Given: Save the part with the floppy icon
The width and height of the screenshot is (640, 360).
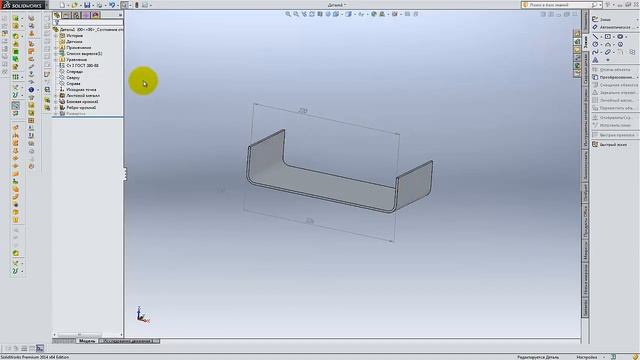Looking at the screenshot, I should [87, 5].
